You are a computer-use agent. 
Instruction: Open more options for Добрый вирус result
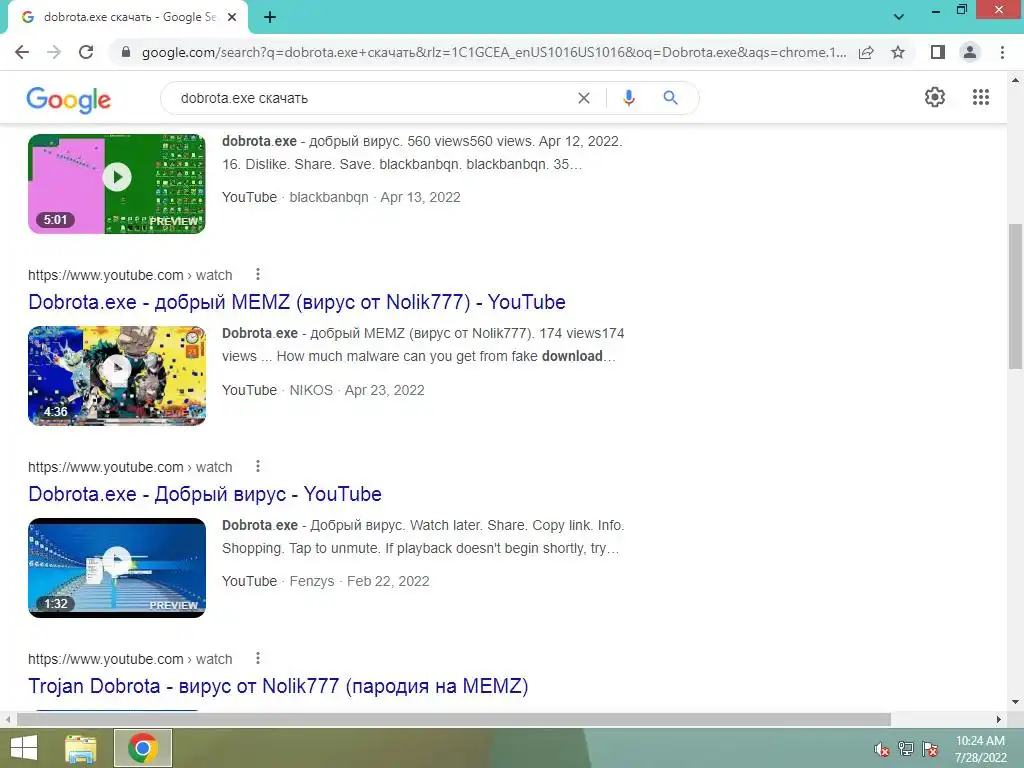click(x=258, y=466)
